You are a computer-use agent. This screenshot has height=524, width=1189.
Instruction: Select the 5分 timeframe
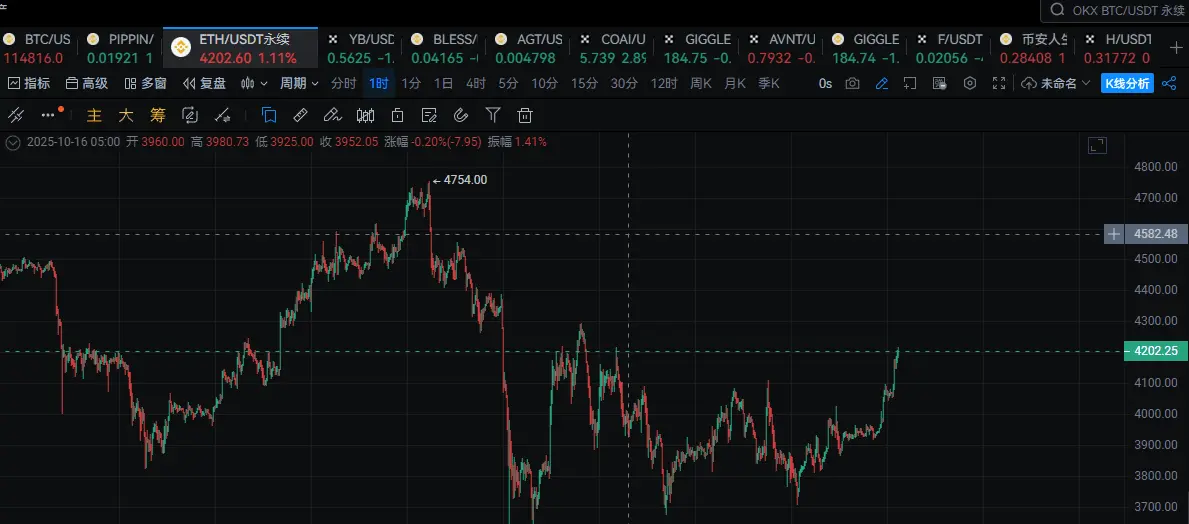point(509,83)
